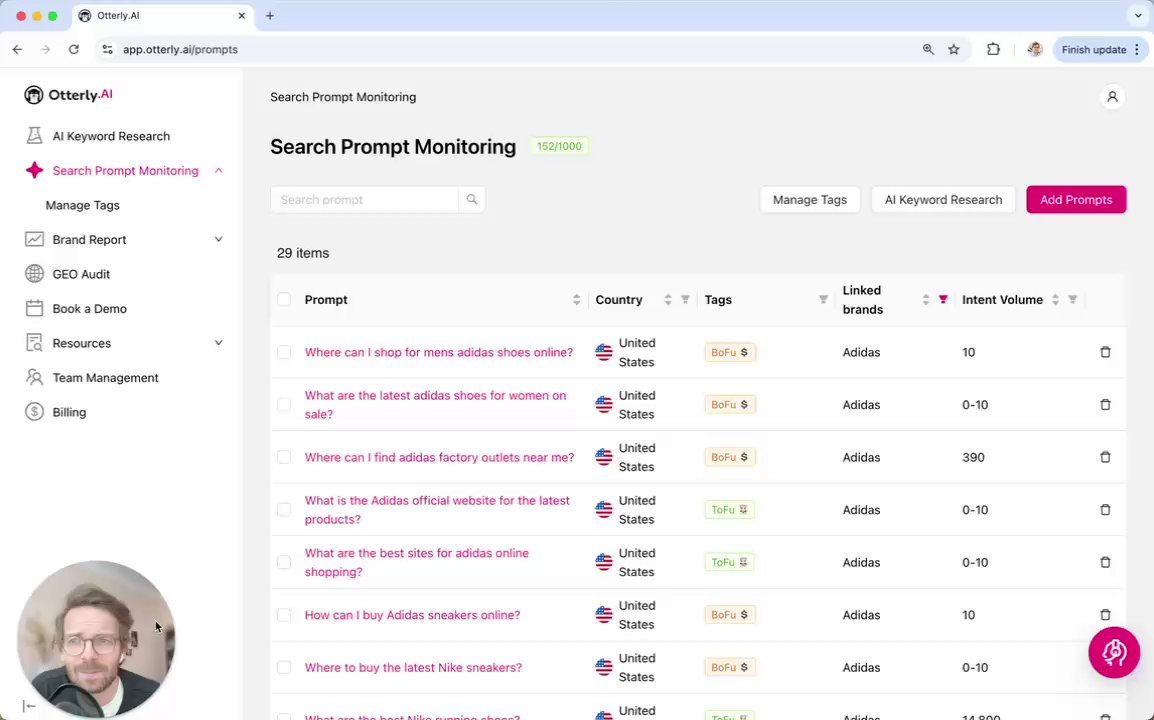Open the user profile icon

point(1112,97)
